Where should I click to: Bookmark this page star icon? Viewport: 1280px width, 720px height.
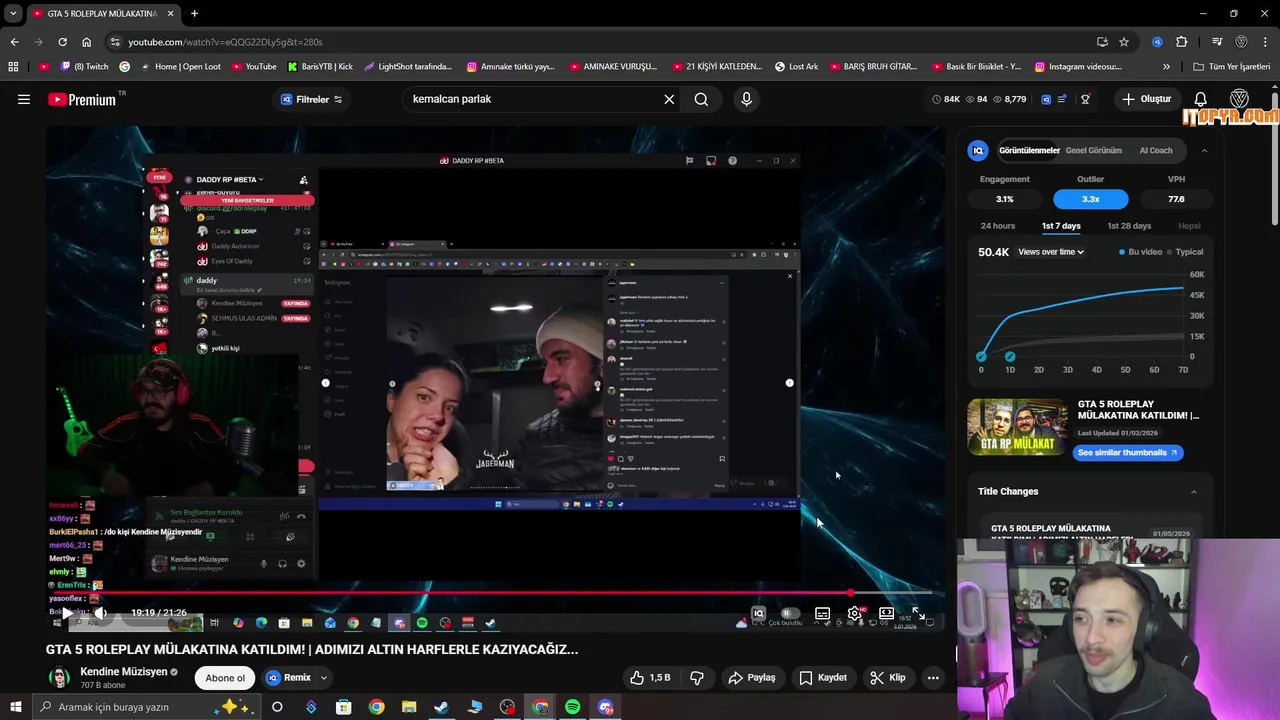click(x=1124, y=42)
